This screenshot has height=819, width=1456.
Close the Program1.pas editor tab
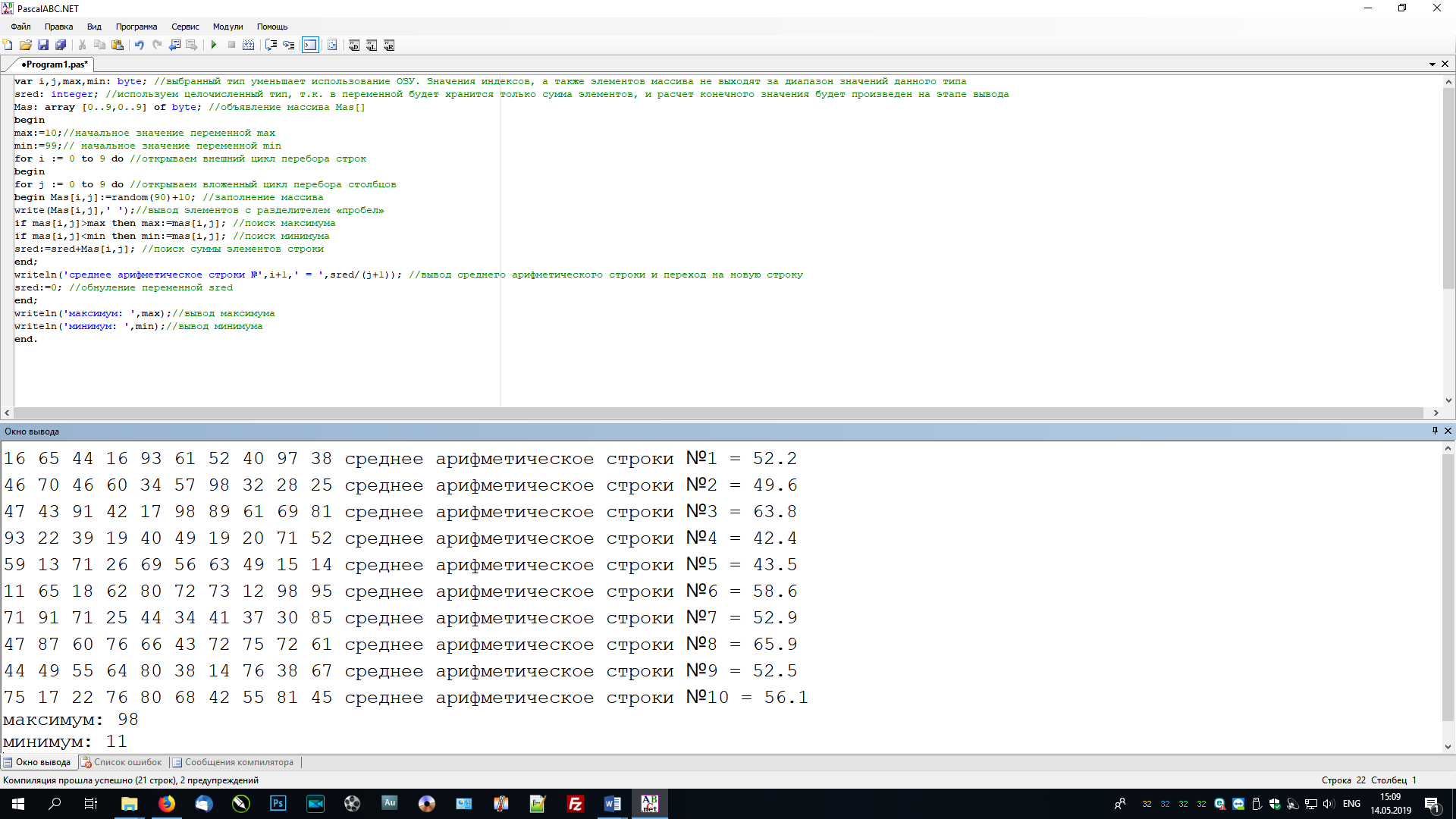(1445, 64)
